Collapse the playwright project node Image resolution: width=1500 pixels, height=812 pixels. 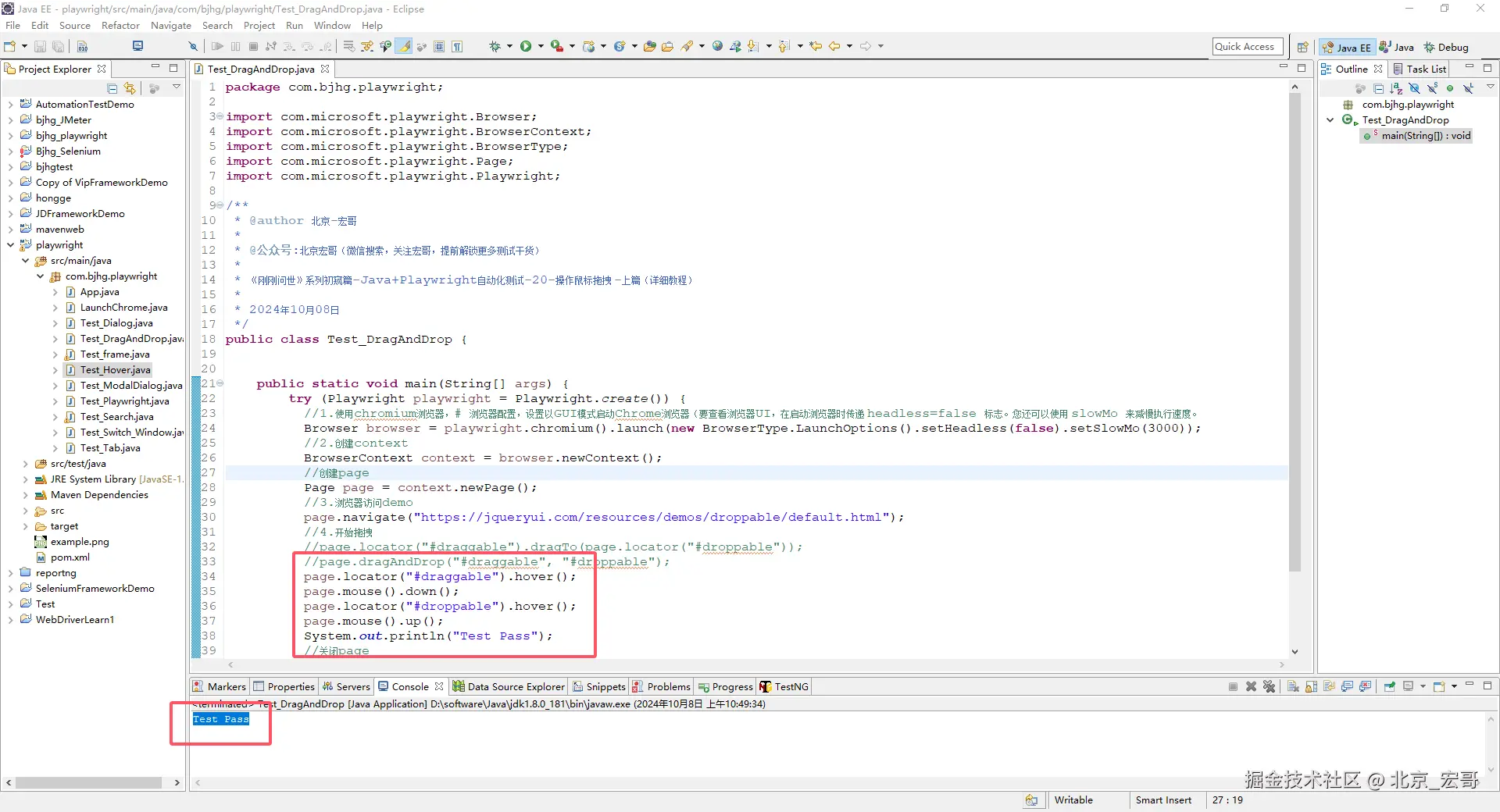click(10, 245)
